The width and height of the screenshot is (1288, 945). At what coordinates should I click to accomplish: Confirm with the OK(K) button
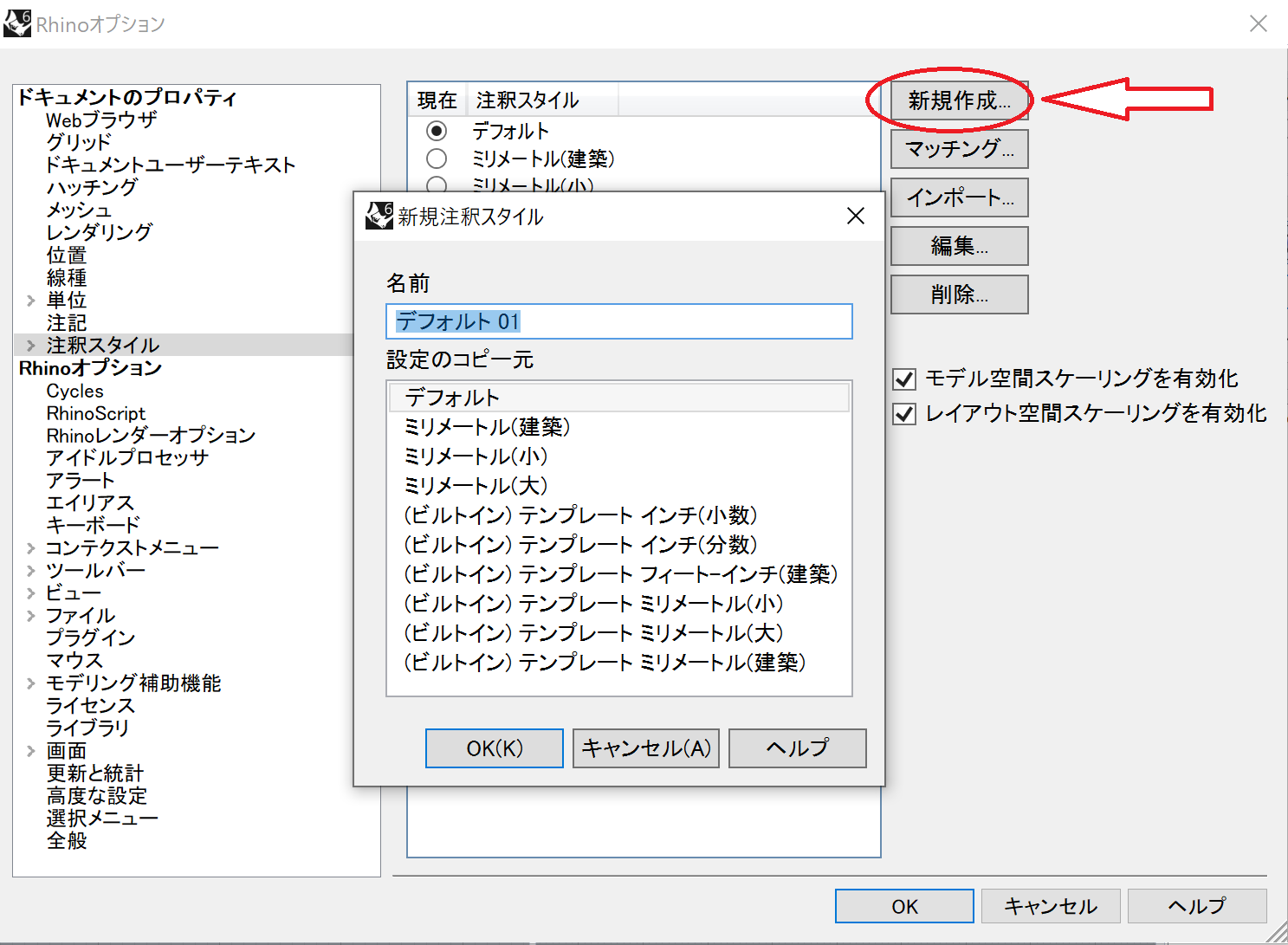pos(495,748)
